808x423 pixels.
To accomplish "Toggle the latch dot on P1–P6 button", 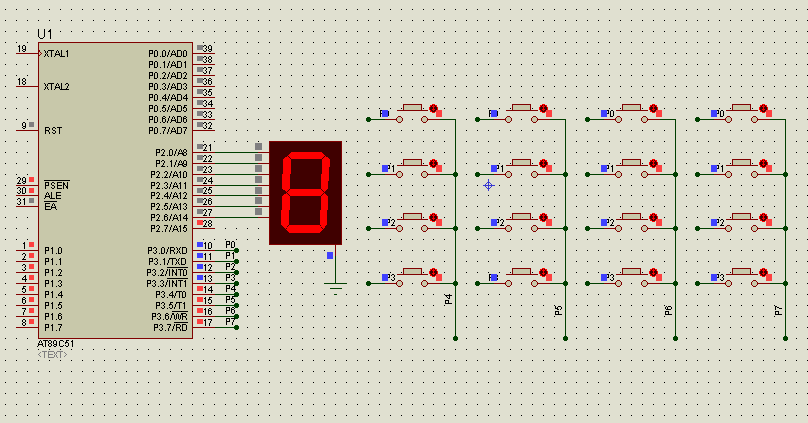I will click(653, 163).
